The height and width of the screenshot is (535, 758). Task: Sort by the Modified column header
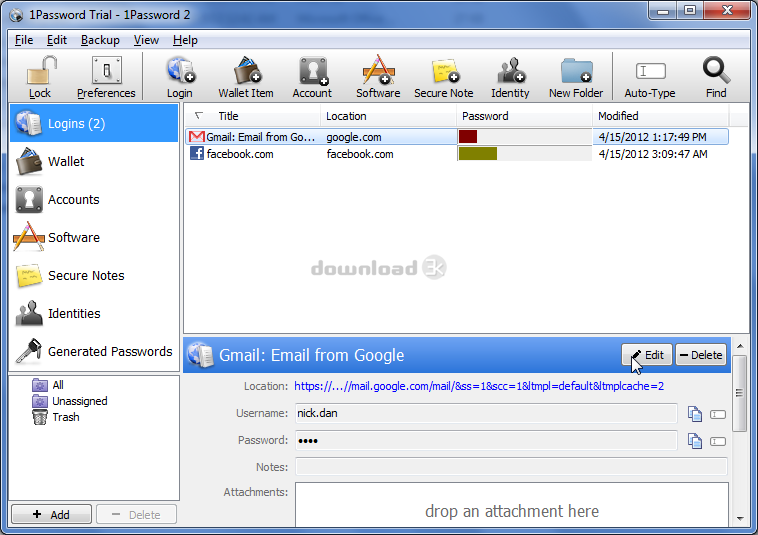(660, 116)
